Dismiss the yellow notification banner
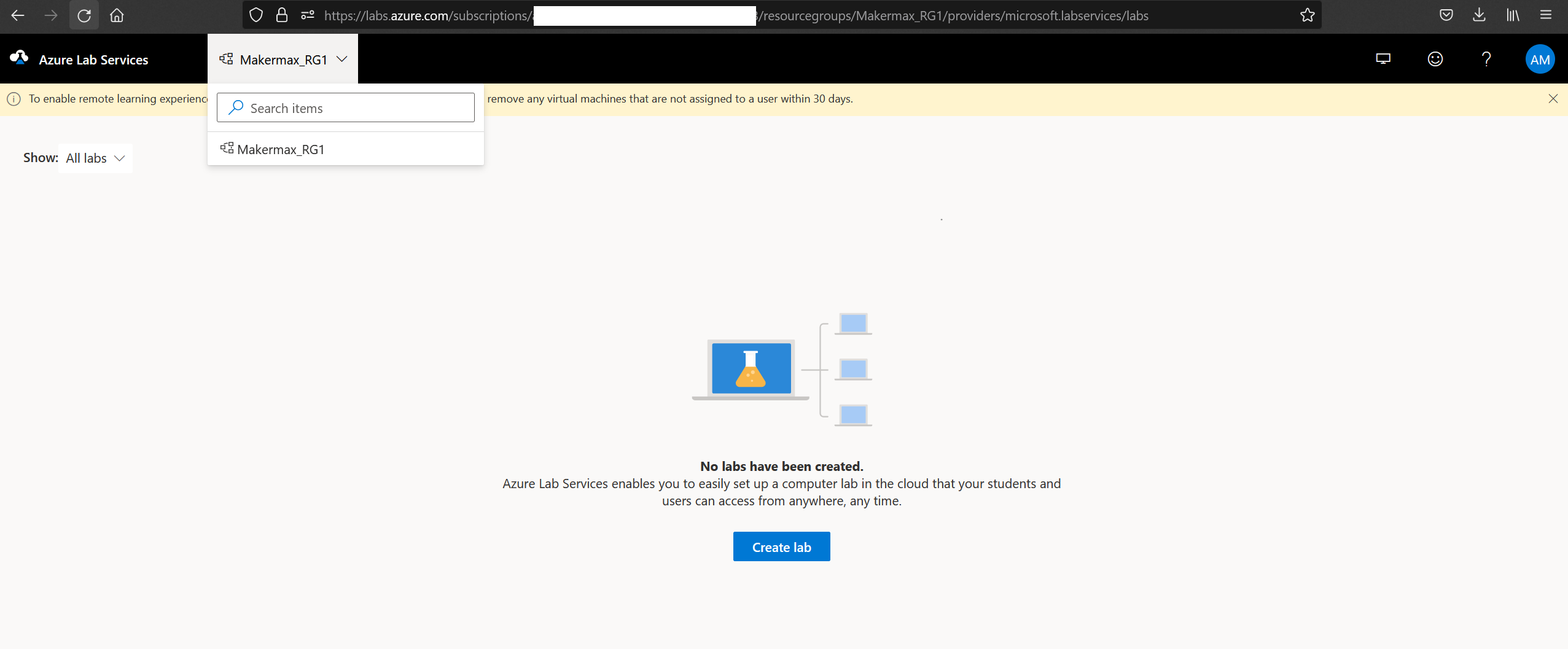This screenshot has width=1568, height=649. tap(1553, 99)
